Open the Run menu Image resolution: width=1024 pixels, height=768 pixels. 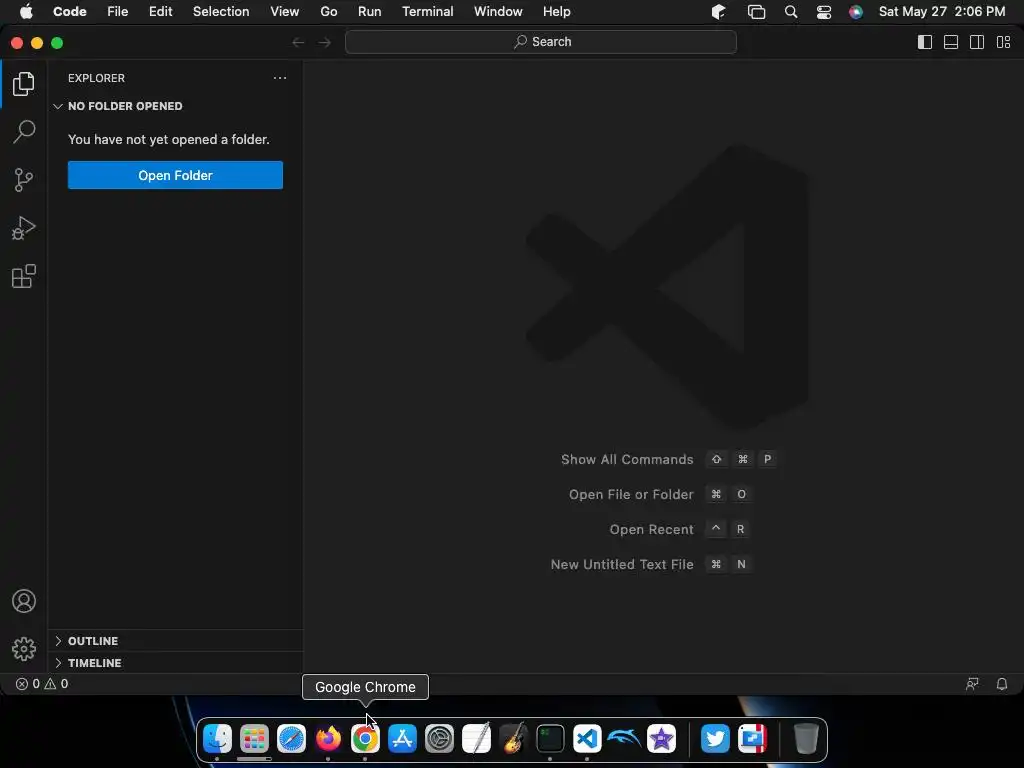tap(370, 12)
